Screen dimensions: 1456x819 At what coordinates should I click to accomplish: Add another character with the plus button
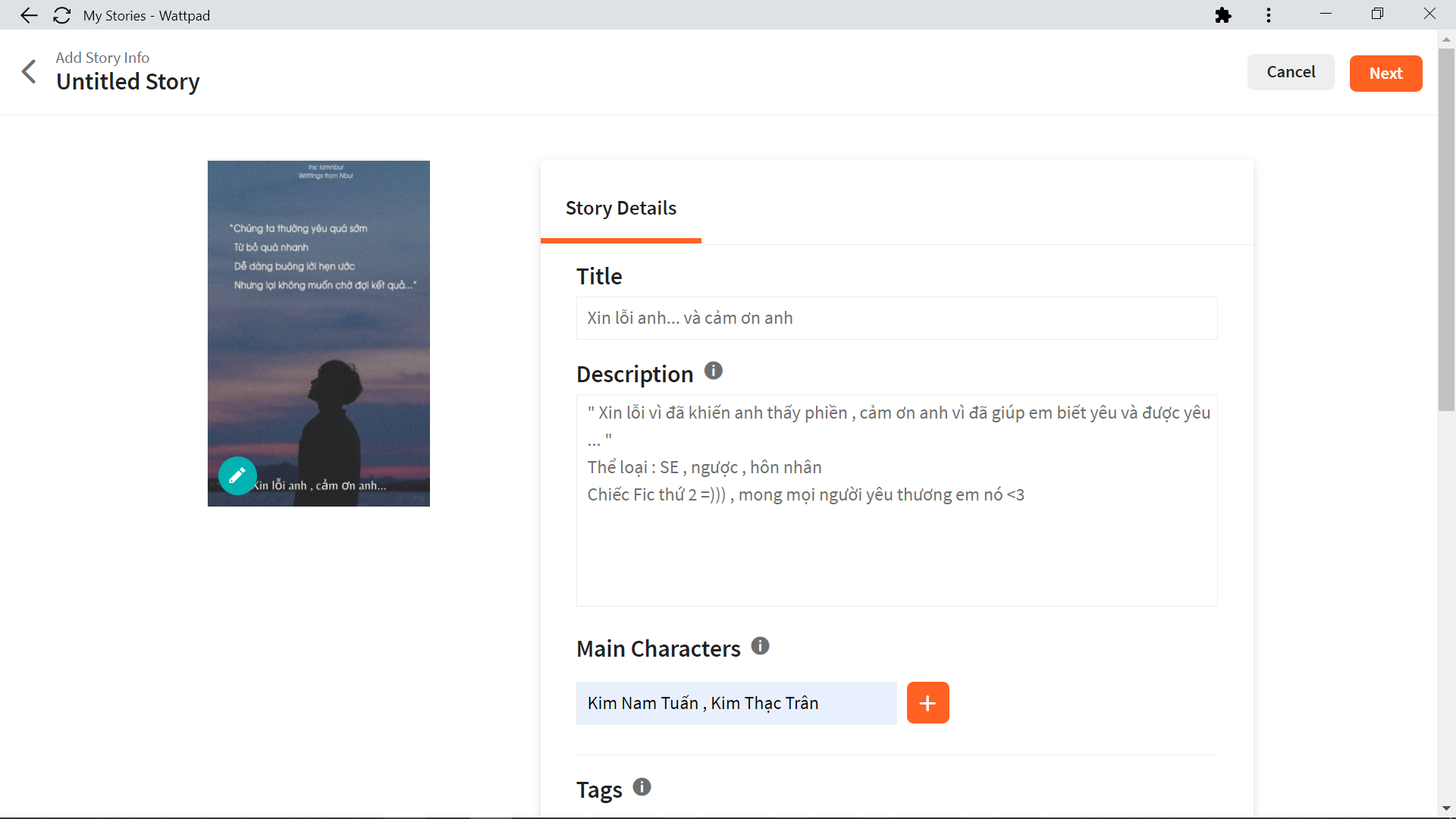pos(928,703)
